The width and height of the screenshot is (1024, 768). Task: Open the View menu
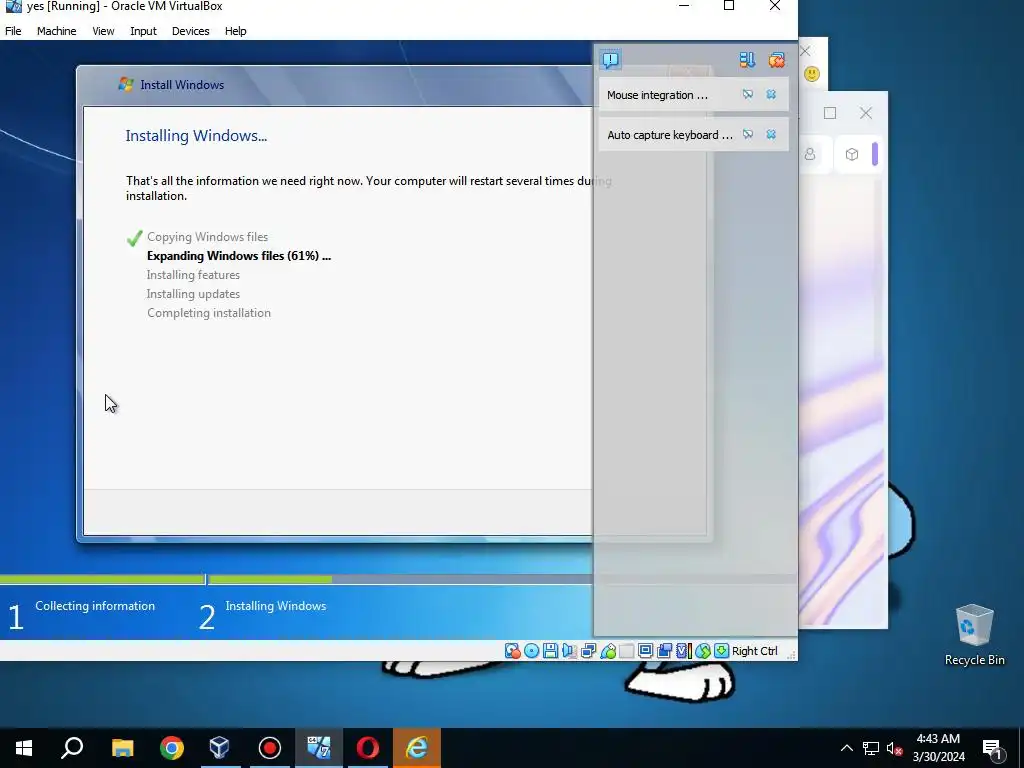(103, 31)
